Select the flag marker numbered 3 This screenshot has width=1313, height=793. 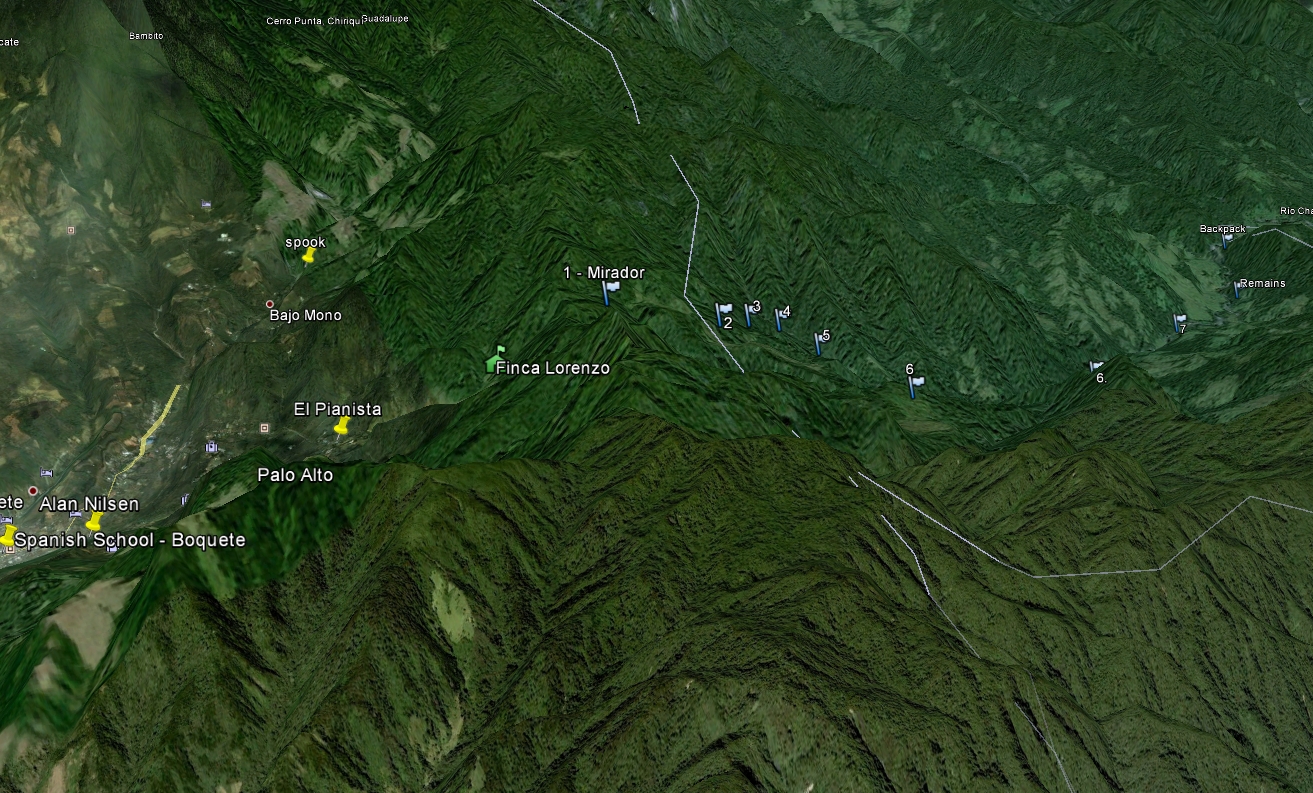coord(749,312)
